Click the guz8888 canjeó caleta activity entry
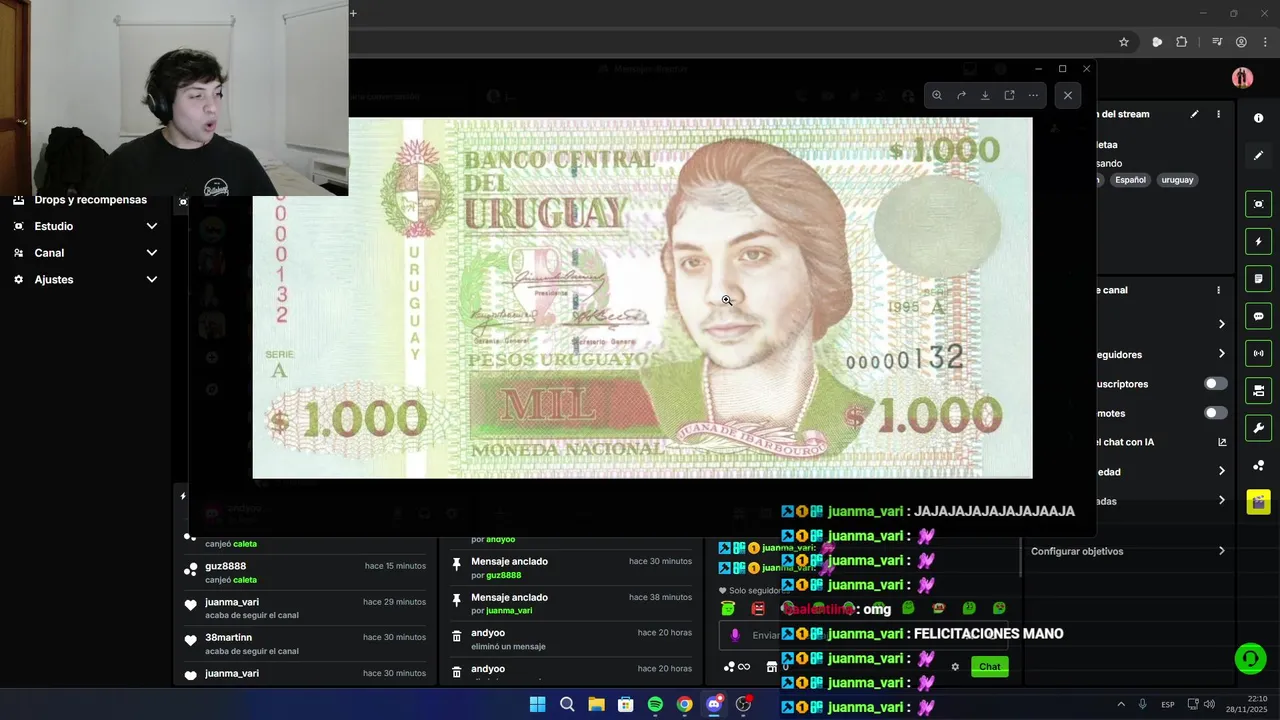Image resolution: width=1280 pixels, height=720 pixels. click(306, 573)
